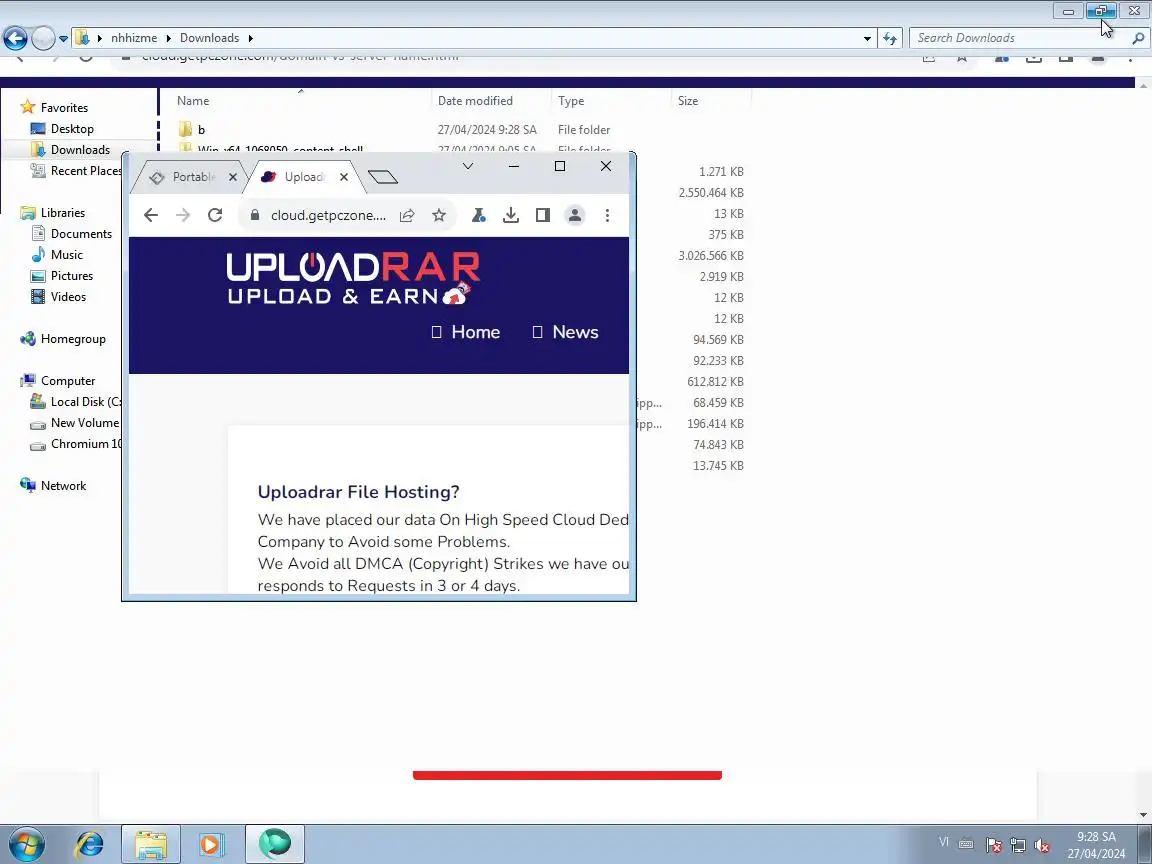Close the Portable tab
Image resolution: width=1152 pixels, height=864 pixels.
[233, 177]
